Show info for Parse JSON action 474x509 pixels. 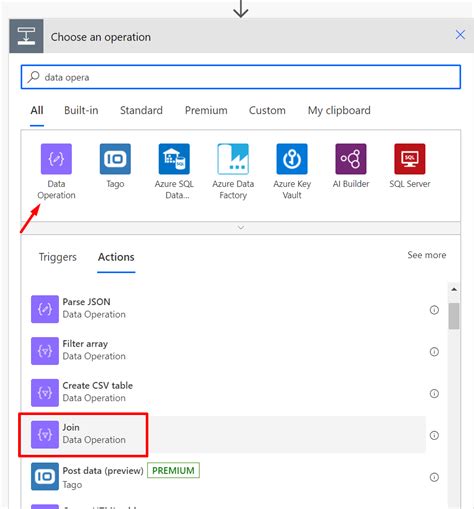(434, 310)
